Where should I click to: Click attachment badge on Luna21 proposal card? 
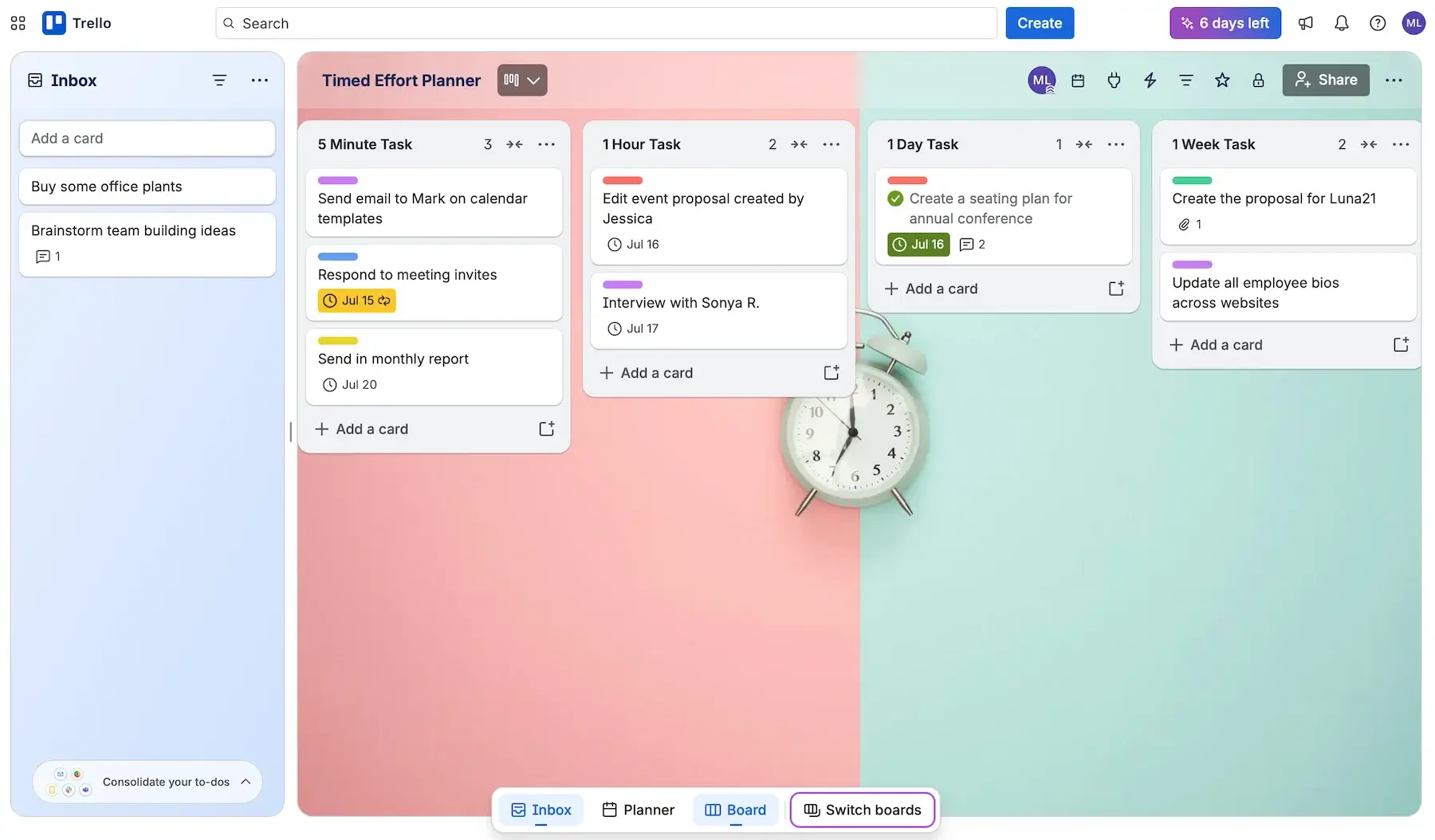click(x=1190, y=224)
